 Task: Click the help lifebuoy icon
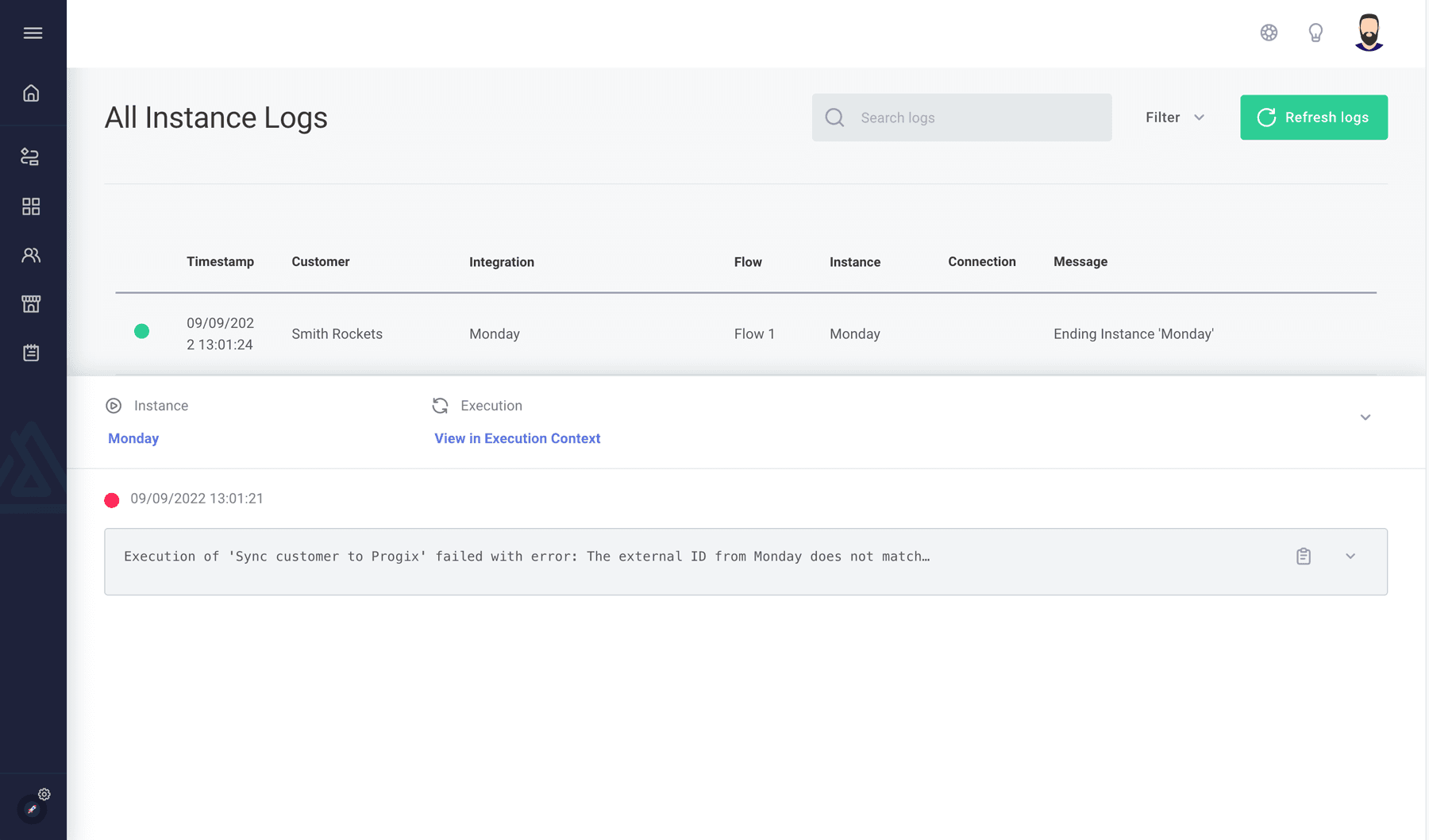tap(1269, 33)
